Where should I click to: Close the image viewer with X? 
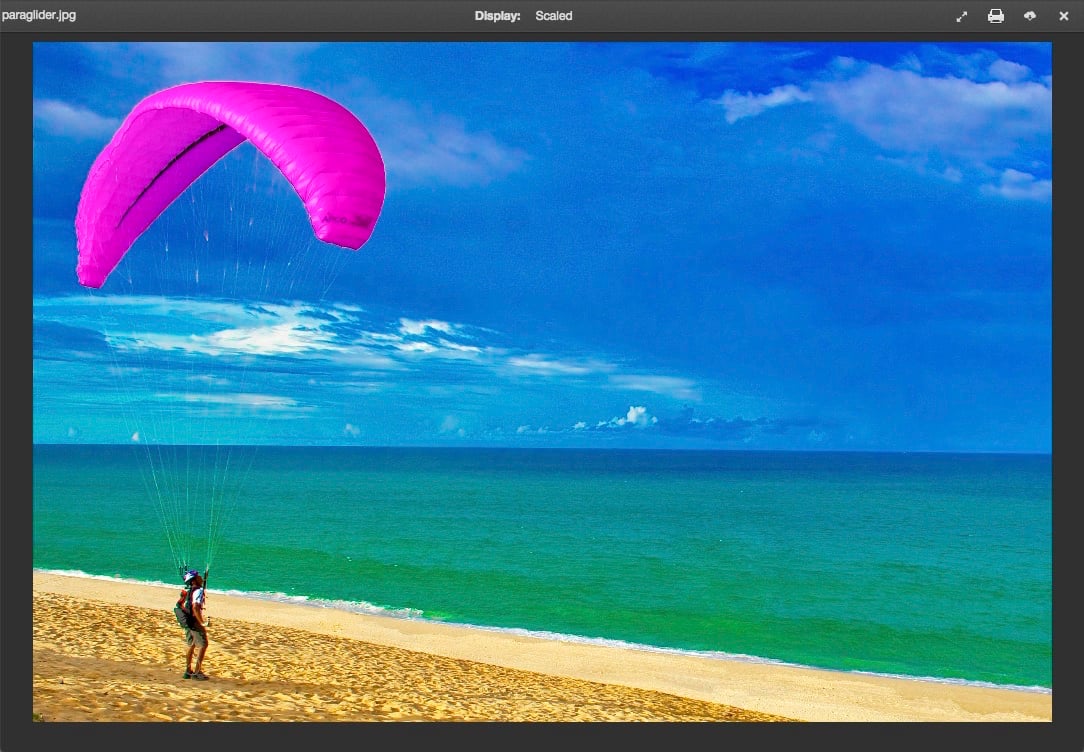pyautogui.click(x=1064, y=16)
